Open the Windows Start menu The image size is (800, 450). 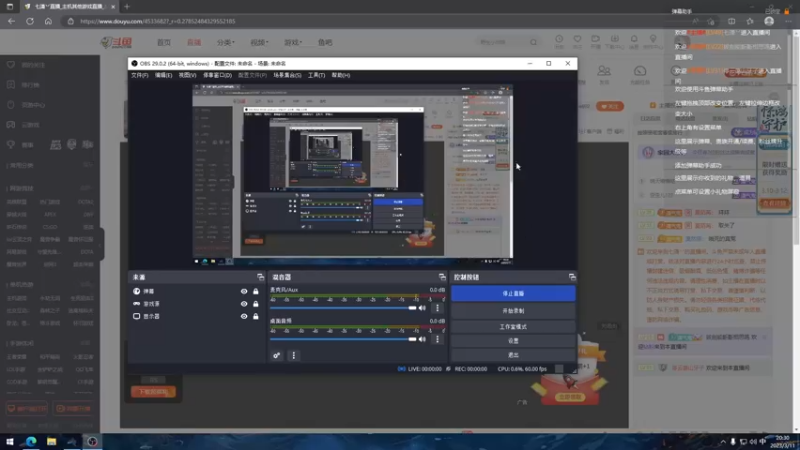tap(10, 442)
